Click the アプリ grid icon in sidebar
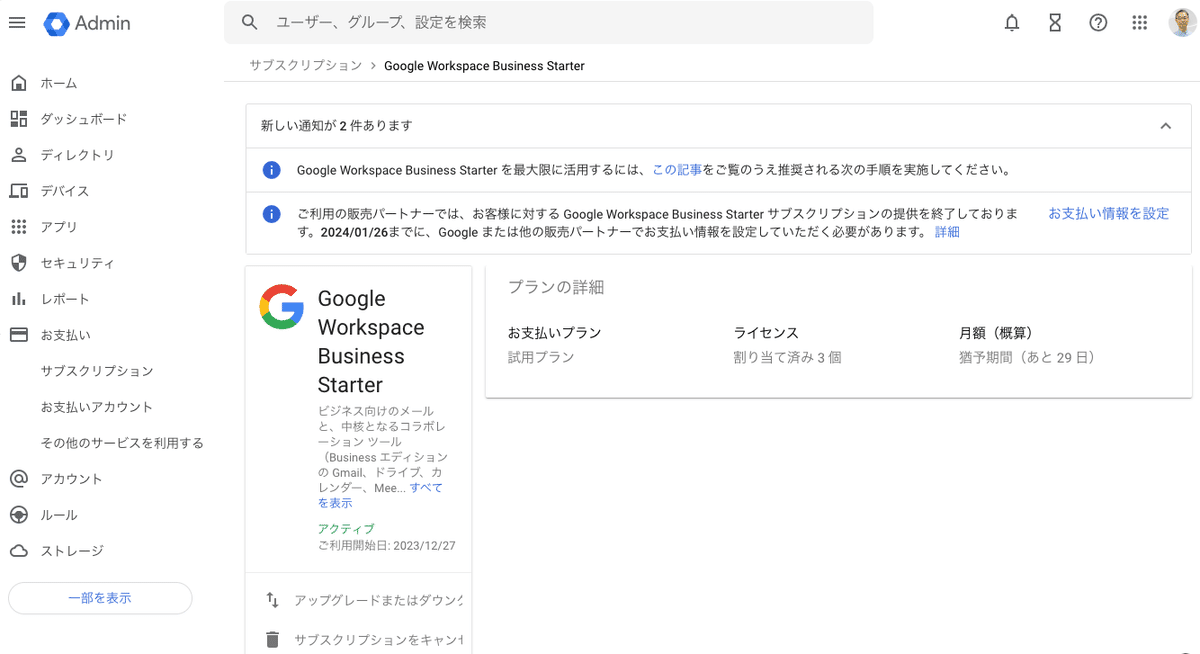Image resolution: width=1200 pixels, height=654 pixels. (x=18, y=227)
